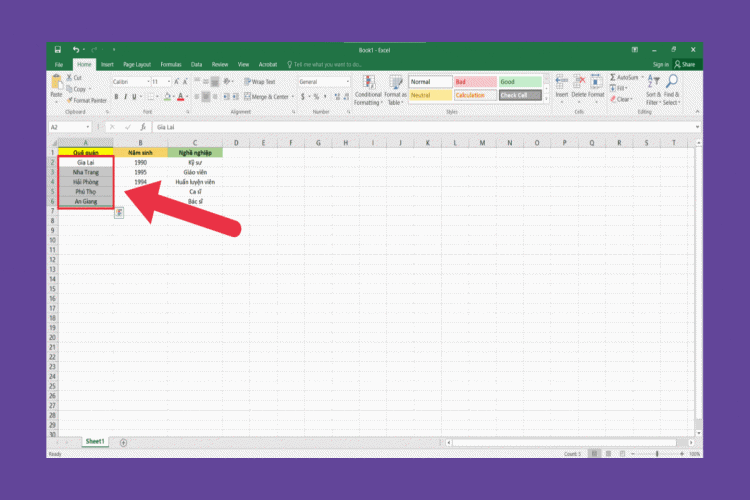Screen dimensions: 750x500
Task: Click the Orientation text angle icon
Action: pos(227,82)
